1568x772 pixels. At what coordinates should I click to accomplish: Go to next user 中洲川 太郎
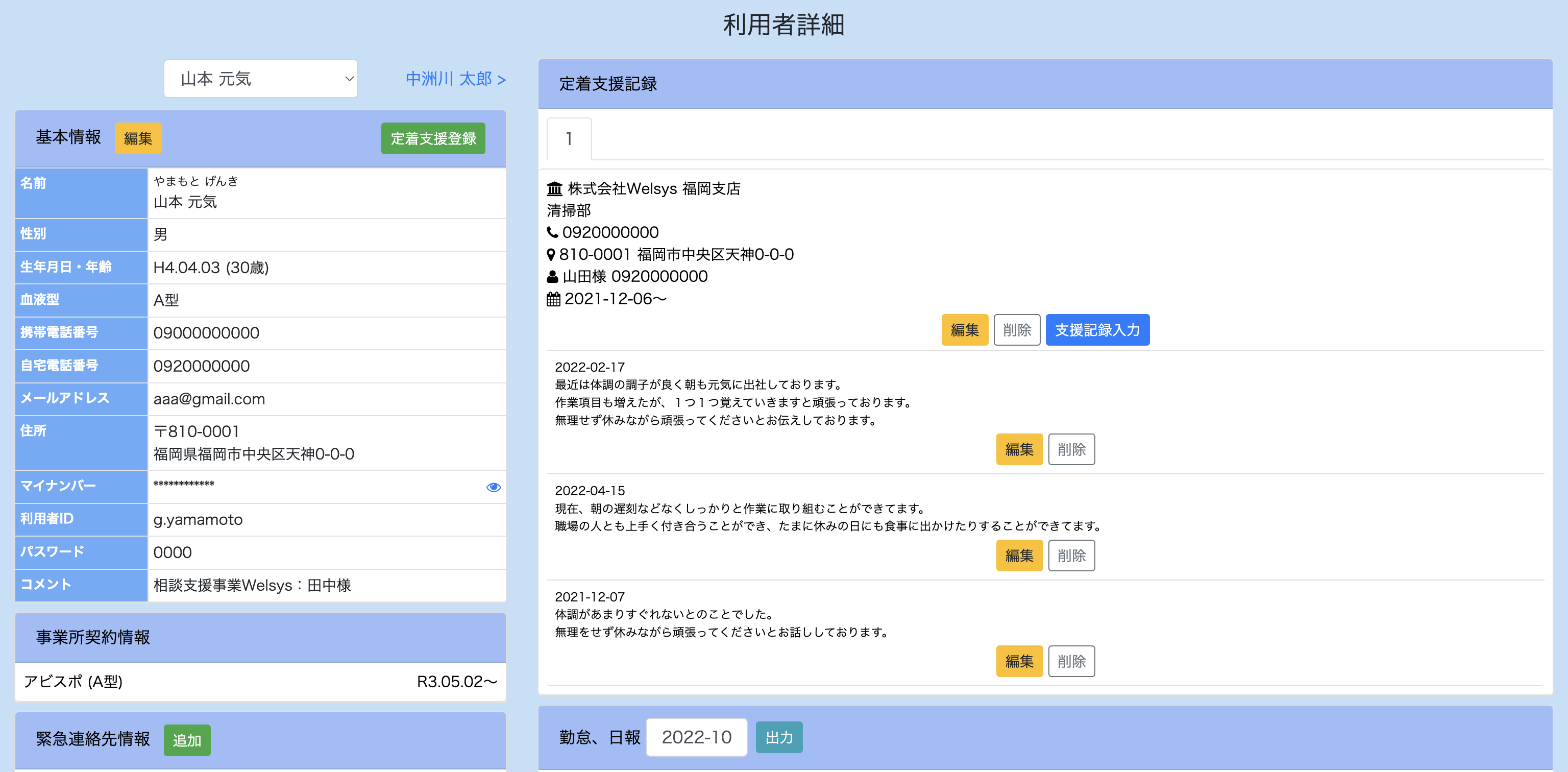455,79
